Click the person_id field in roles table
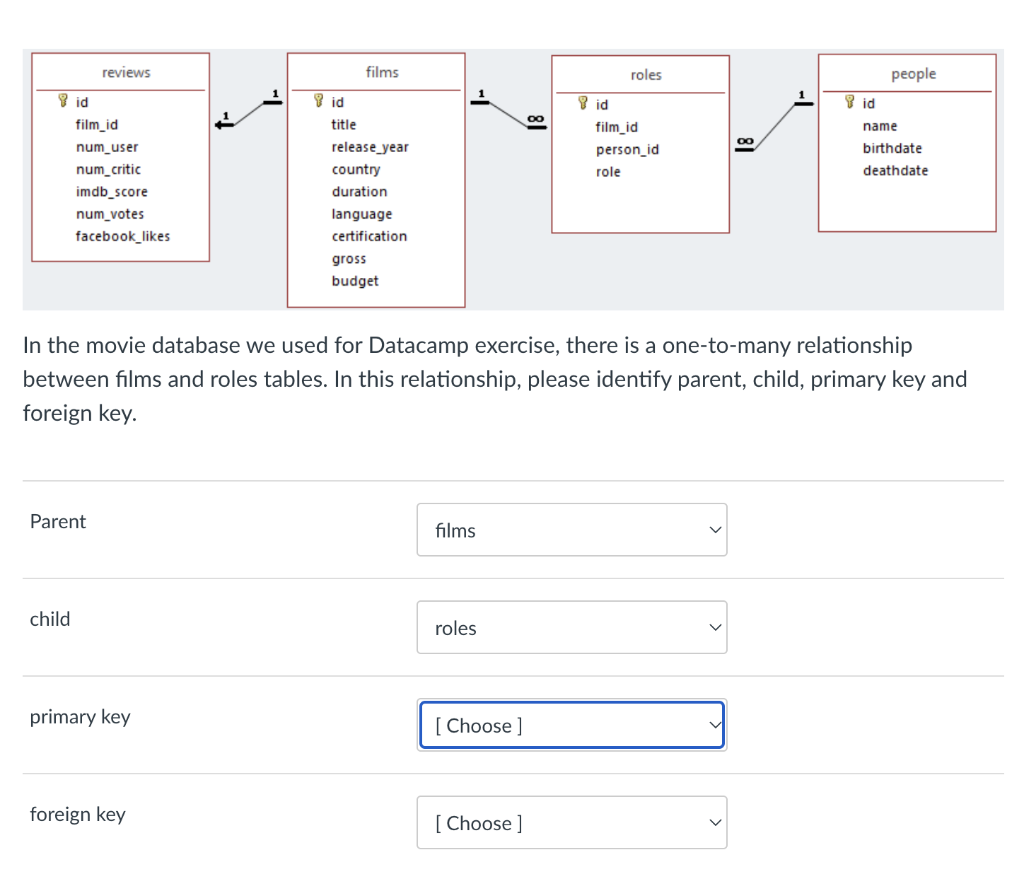 (x=627, y=149)
